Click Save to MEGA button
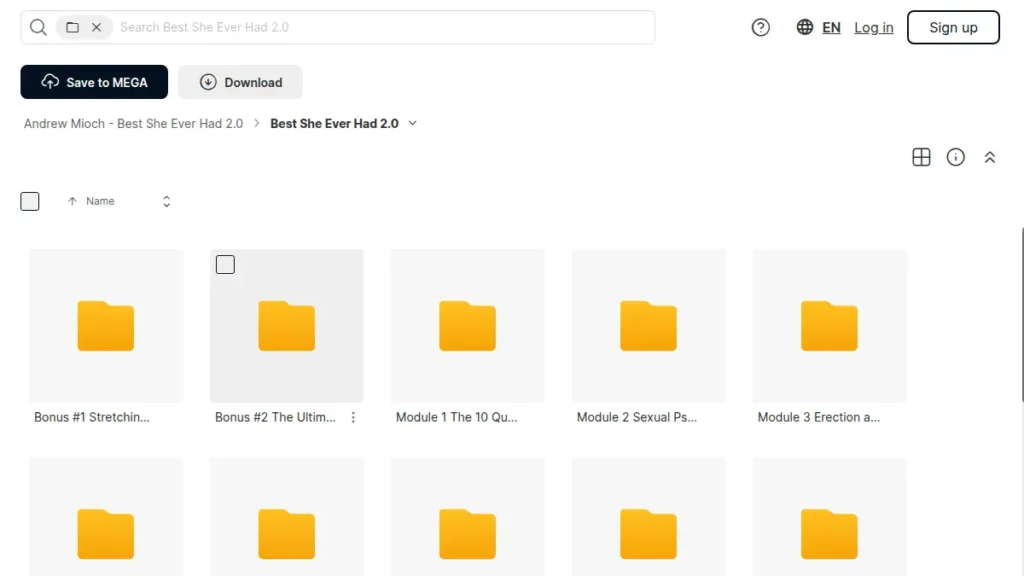The image size is (1024, 576). (x=94, y=82)
